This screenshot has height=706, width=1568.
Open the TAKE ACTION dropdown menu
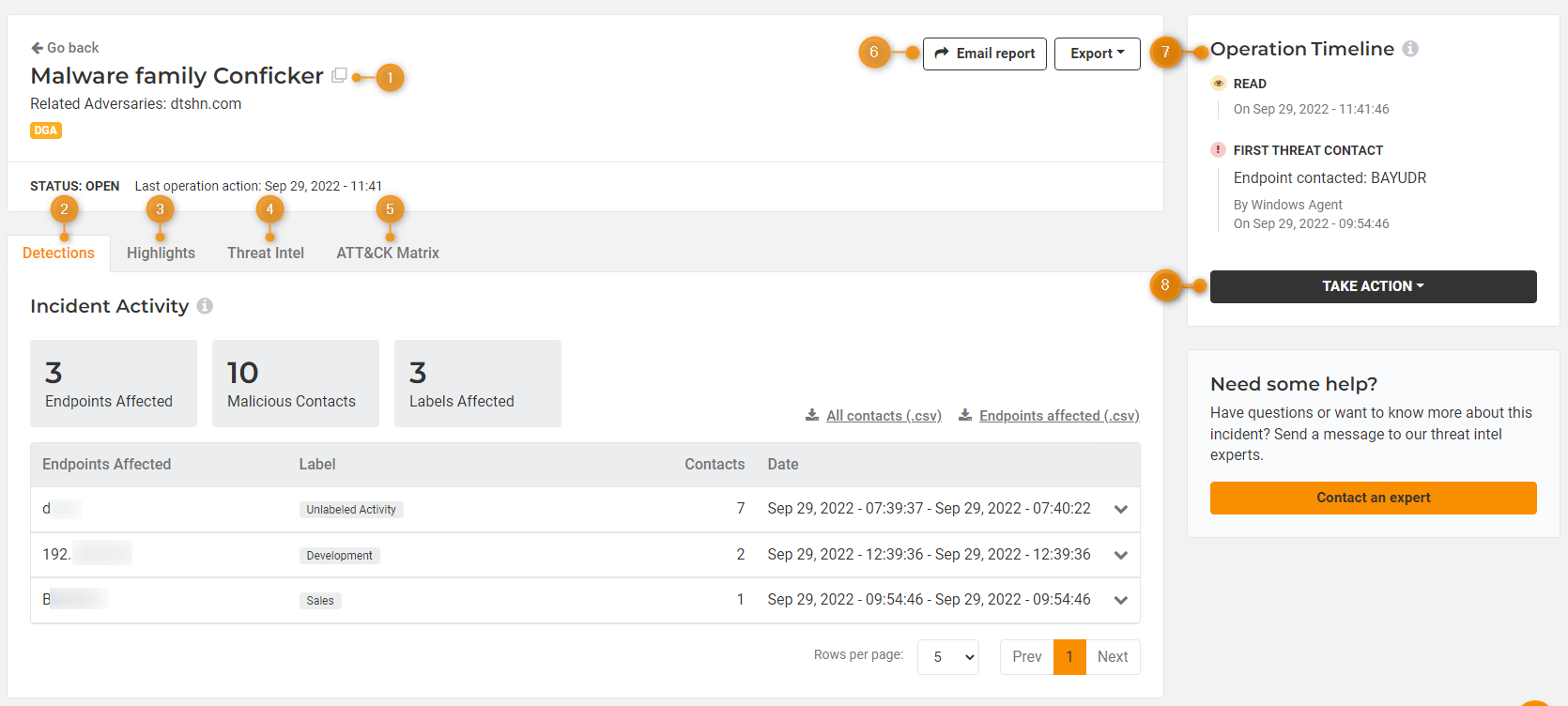[1373, 286]
